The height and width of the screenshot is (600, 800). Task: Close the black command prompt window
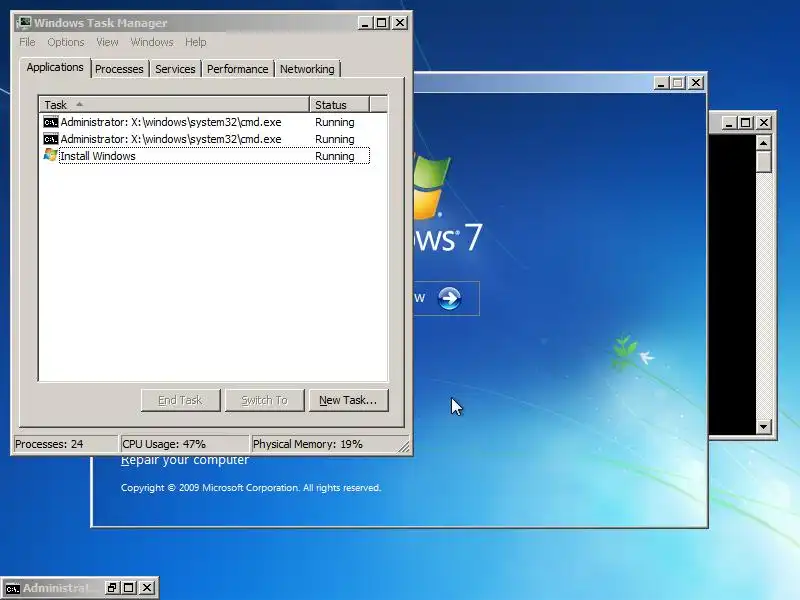[x=764, y=122]
